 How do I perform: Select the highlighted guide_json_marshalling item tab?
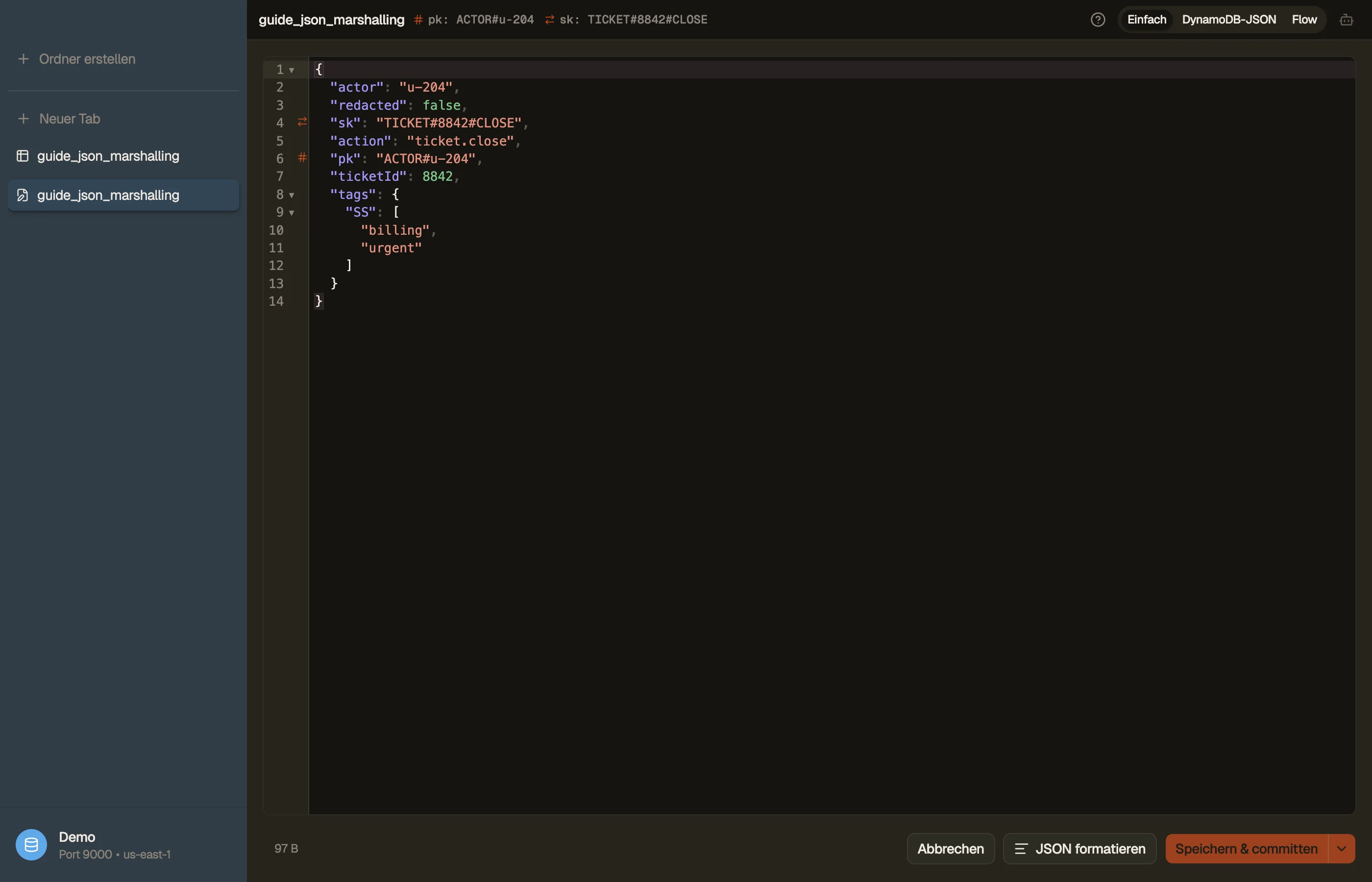point(123,196)
